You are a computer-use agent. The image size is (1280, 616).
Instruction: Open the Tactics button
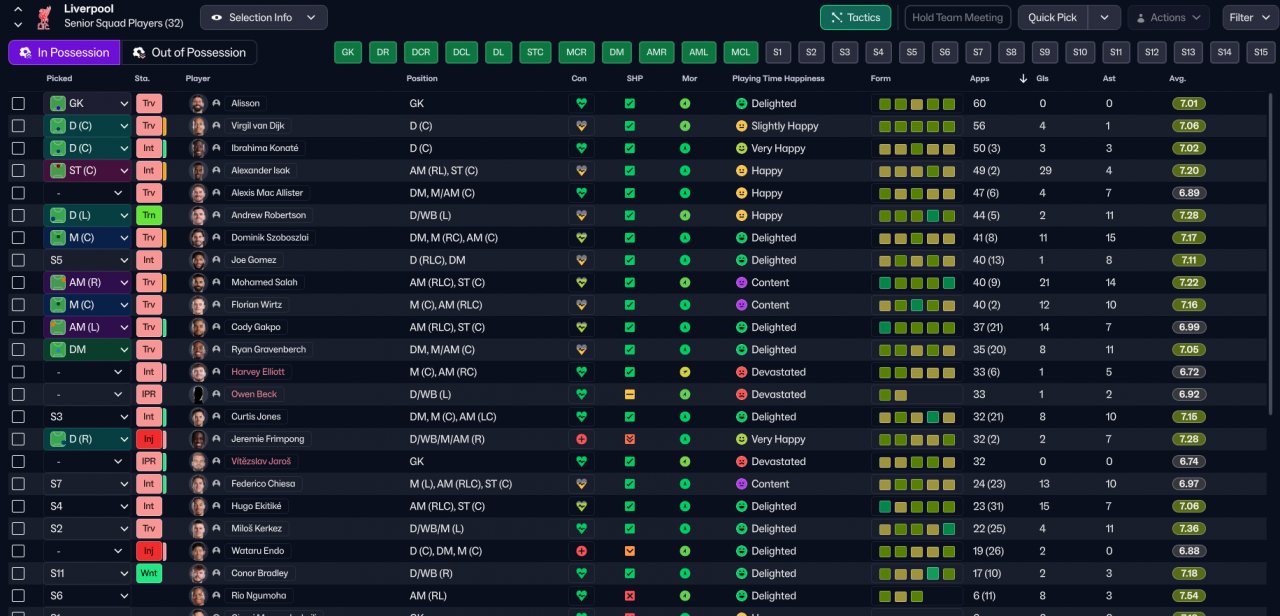point(855,17)
